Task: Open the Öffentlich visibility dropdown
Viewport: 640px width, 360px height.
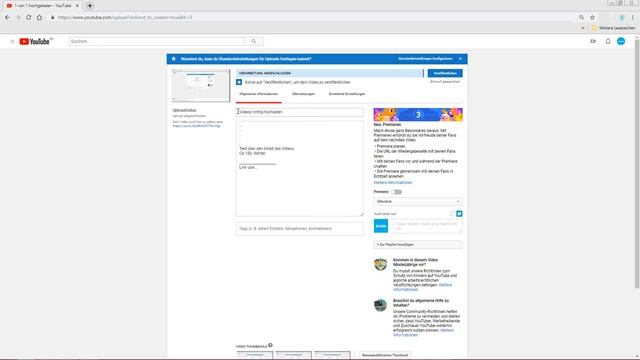Action: pos(418,202)
